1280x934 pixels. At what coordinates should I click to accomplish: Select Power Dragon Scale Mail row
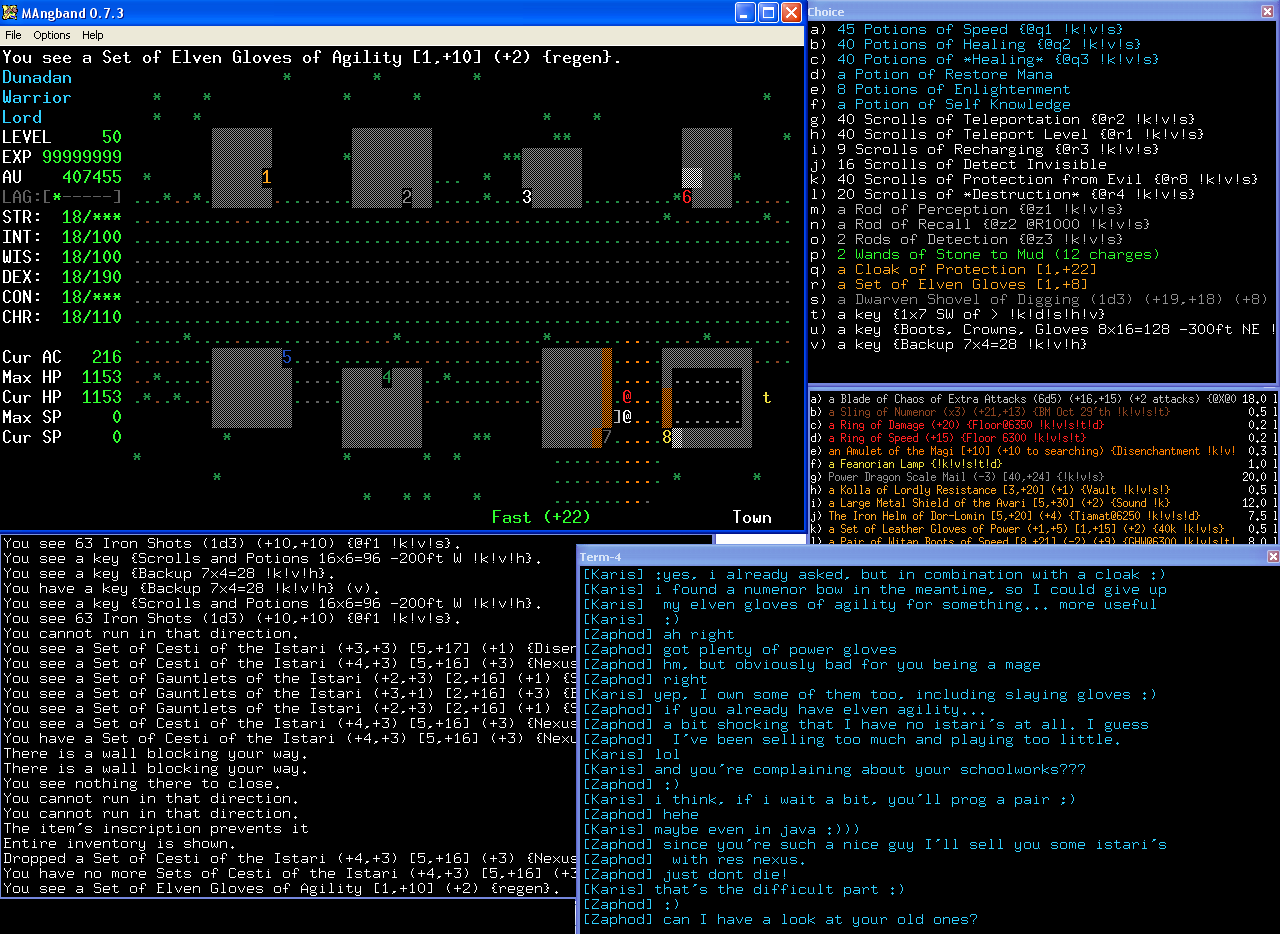(x=1042, y=476)
